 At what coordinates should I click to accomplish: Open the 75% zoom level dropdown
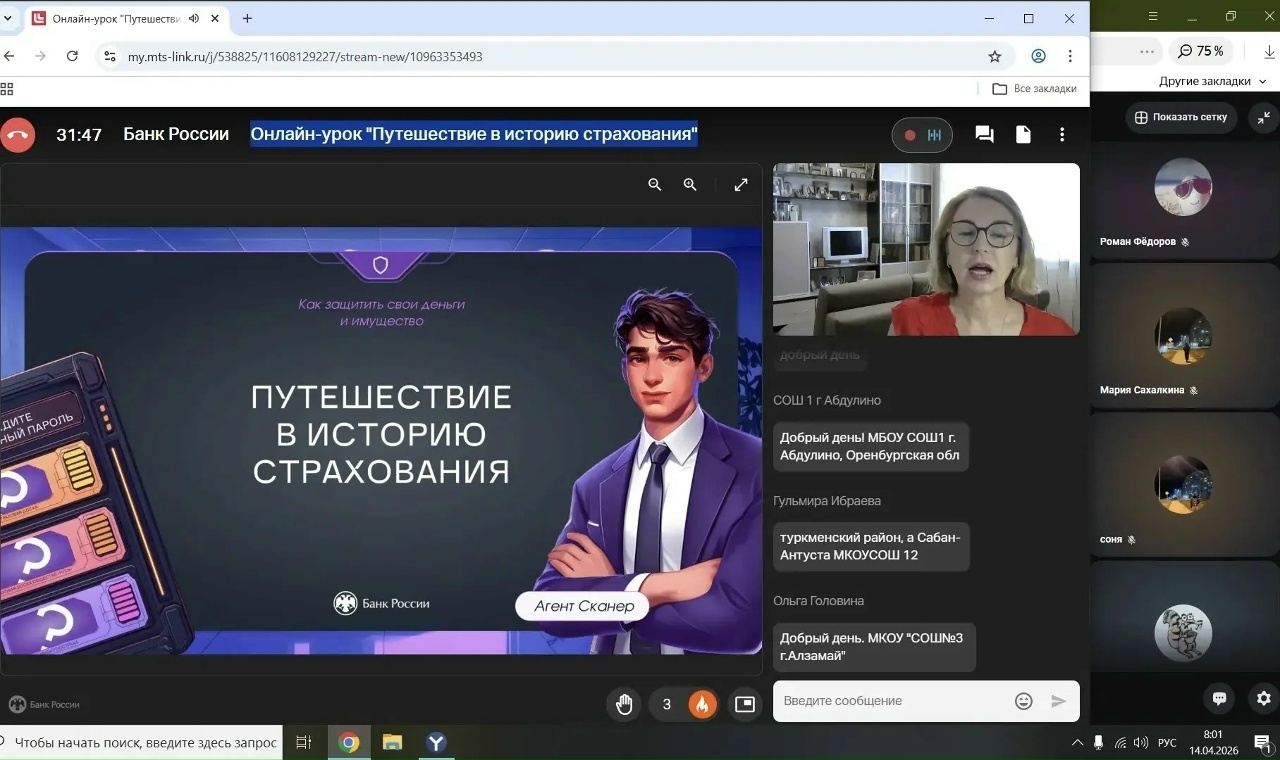(x=1200, y=51)
